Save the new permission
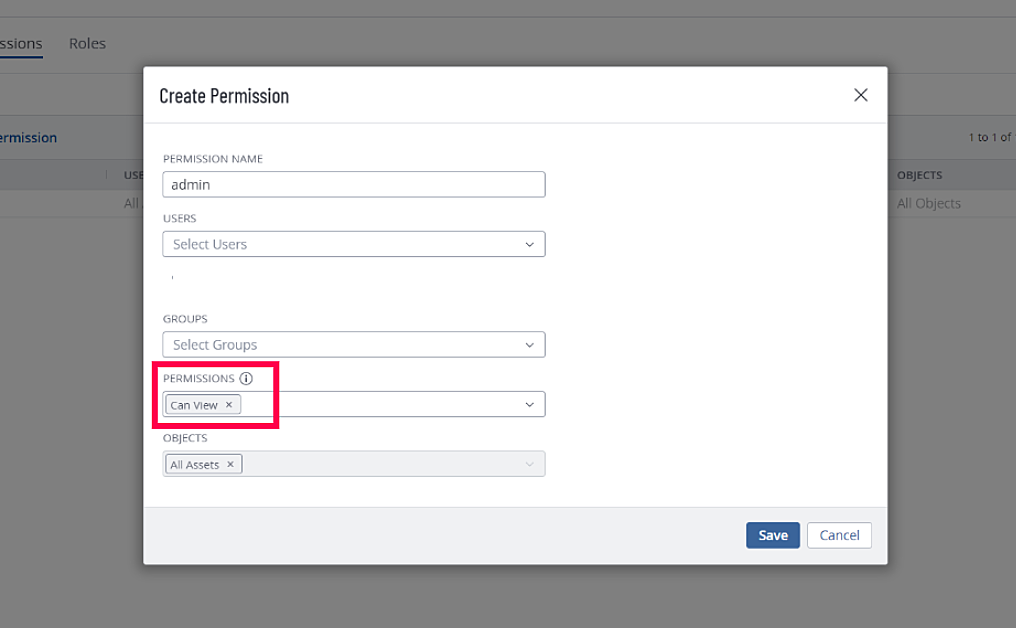This screenshot has width=1016, height=628. point(773,535)
